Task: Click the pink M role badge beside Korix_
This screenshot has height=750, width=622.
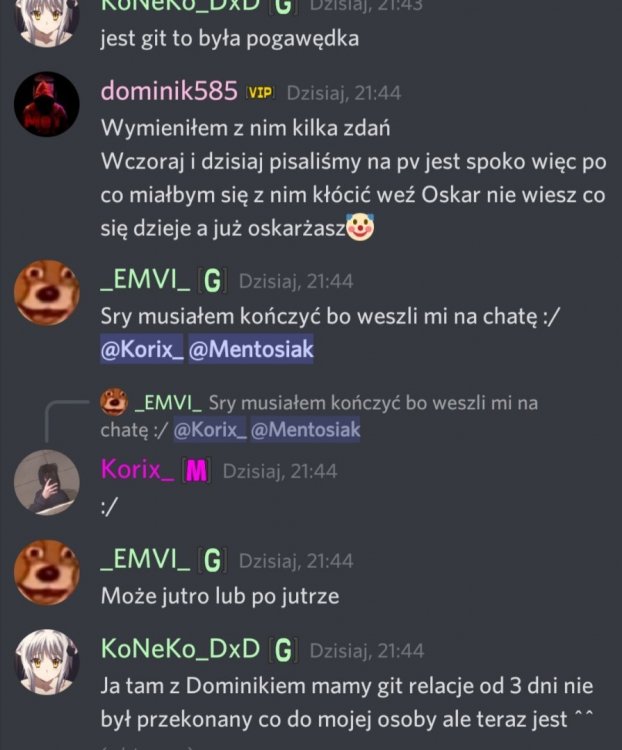Action: pyautogui.click(x=196, y=471)
